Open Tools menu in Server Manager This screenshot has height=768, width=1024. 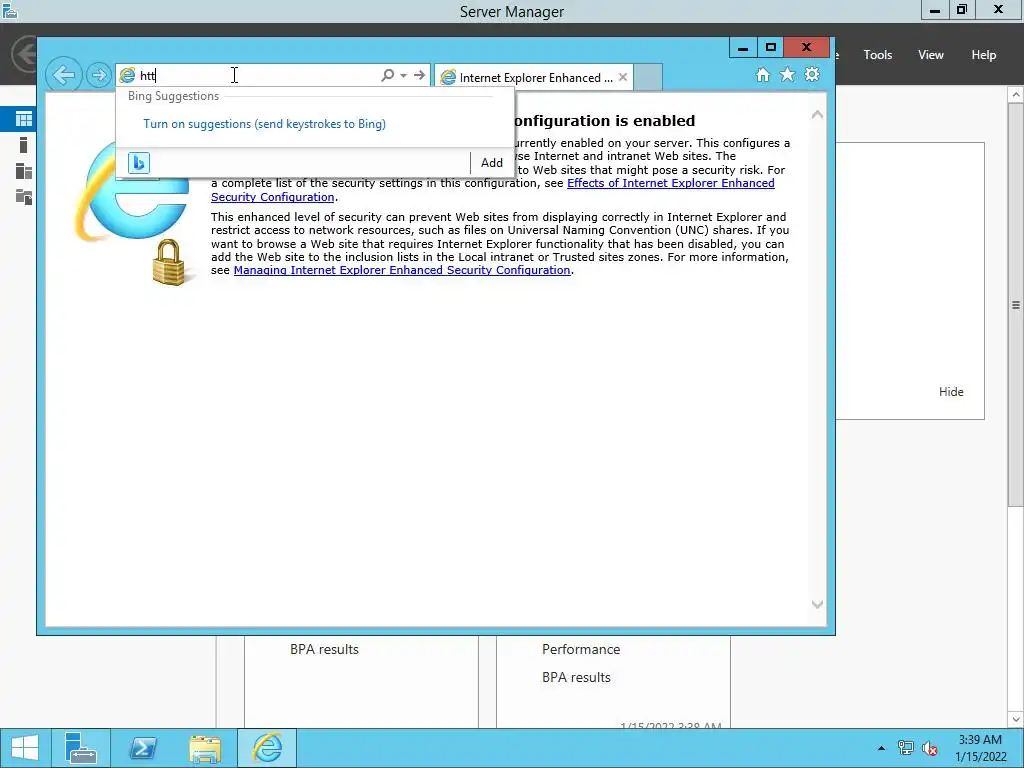(x=877, y=55)
